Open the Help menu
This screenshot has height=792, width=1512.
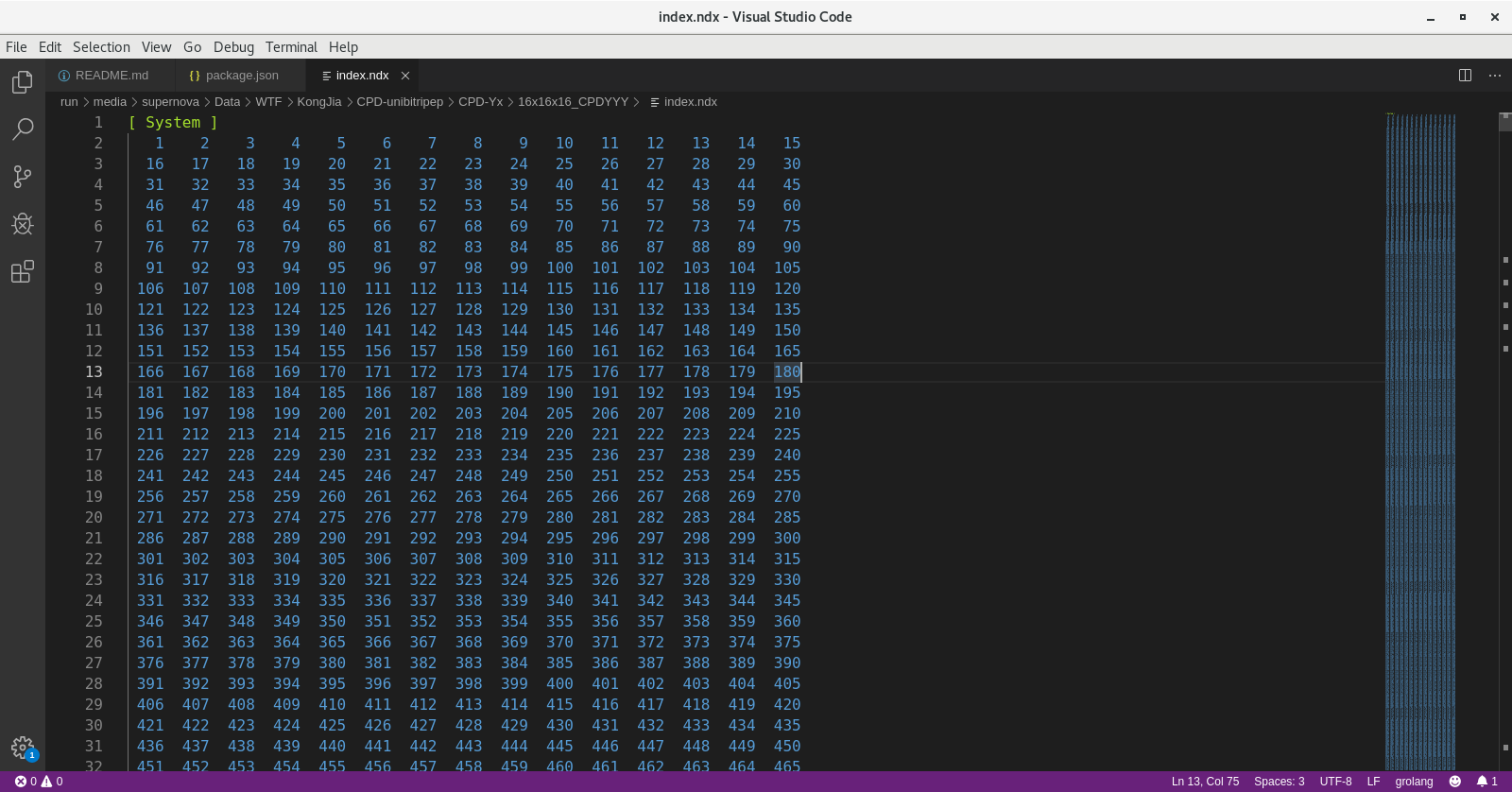pyautogui.click(x=343, y=47)
